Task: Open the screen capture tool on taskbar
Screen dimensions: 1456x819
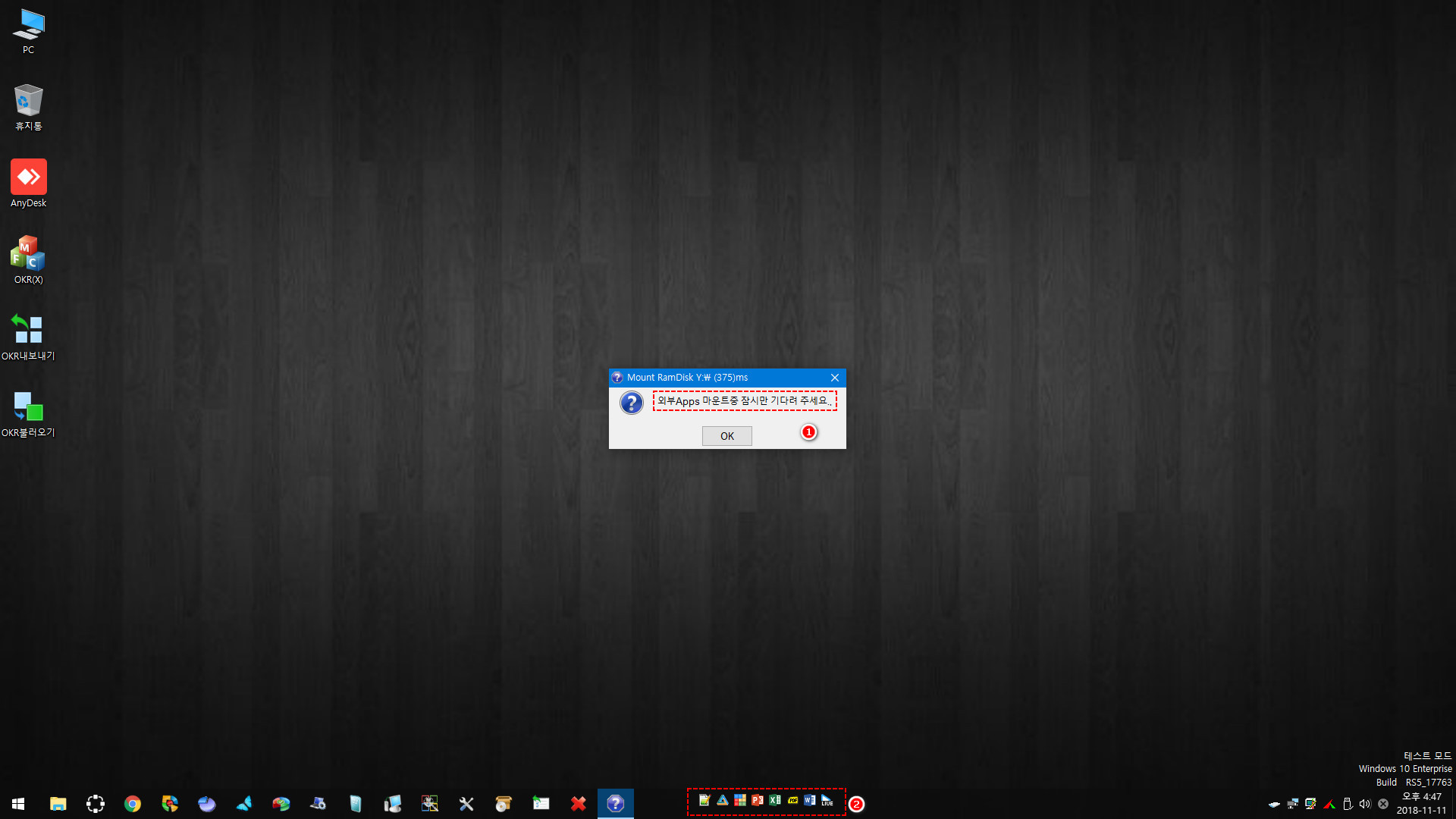Action: [96, 804]
